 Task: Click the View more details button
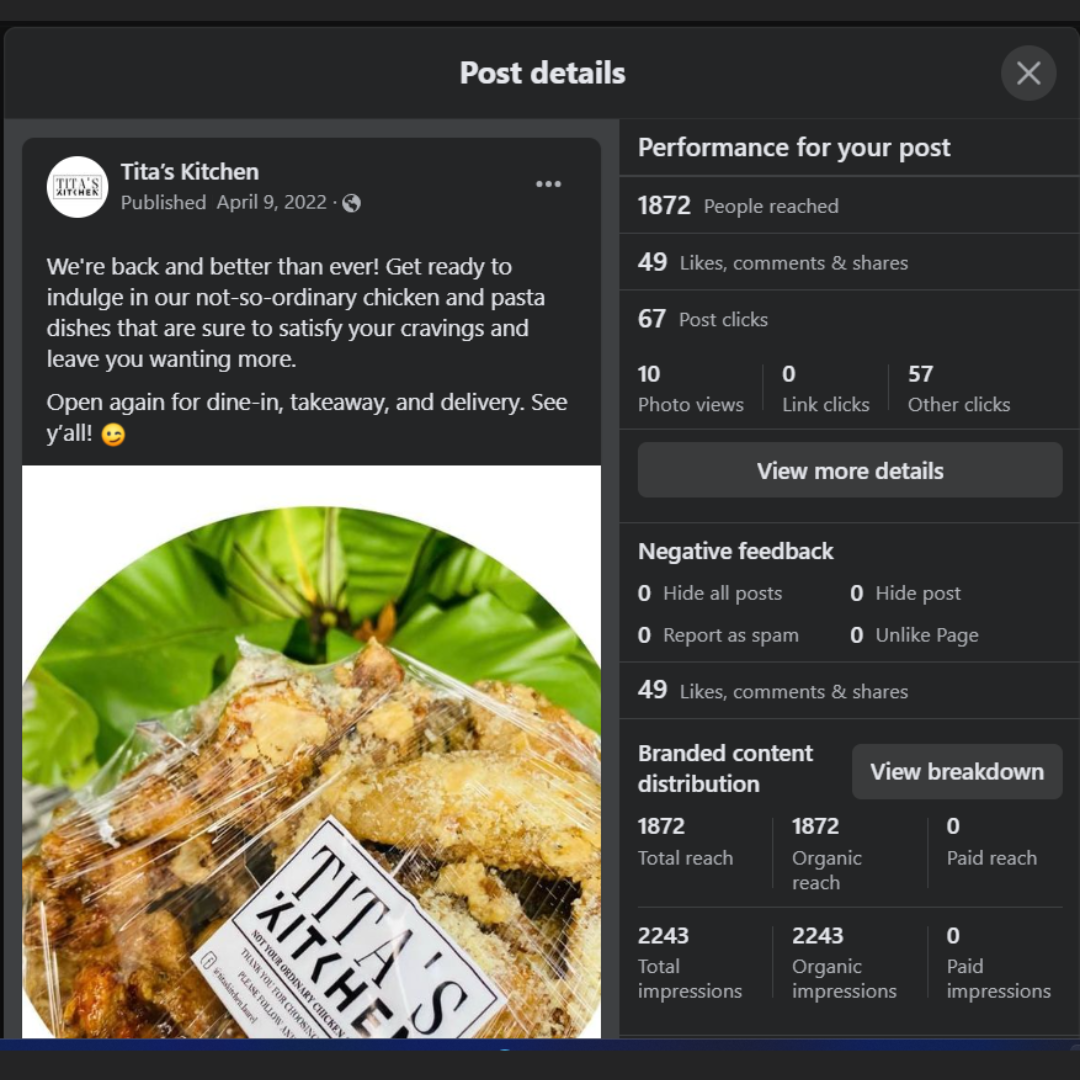tap(849, 471)
